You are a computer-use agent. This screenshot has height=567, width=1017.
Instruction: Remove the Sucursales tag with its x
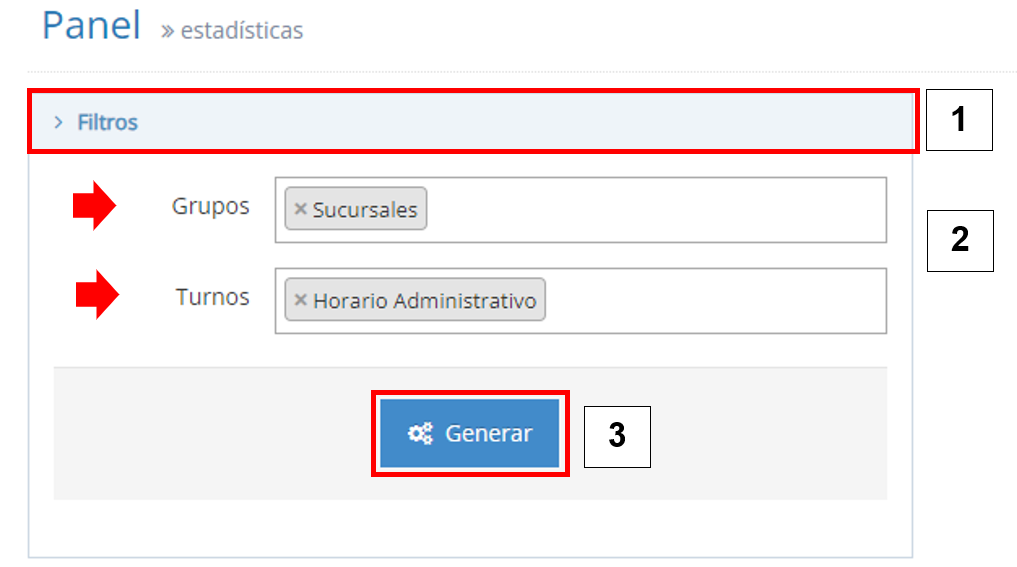300,210
